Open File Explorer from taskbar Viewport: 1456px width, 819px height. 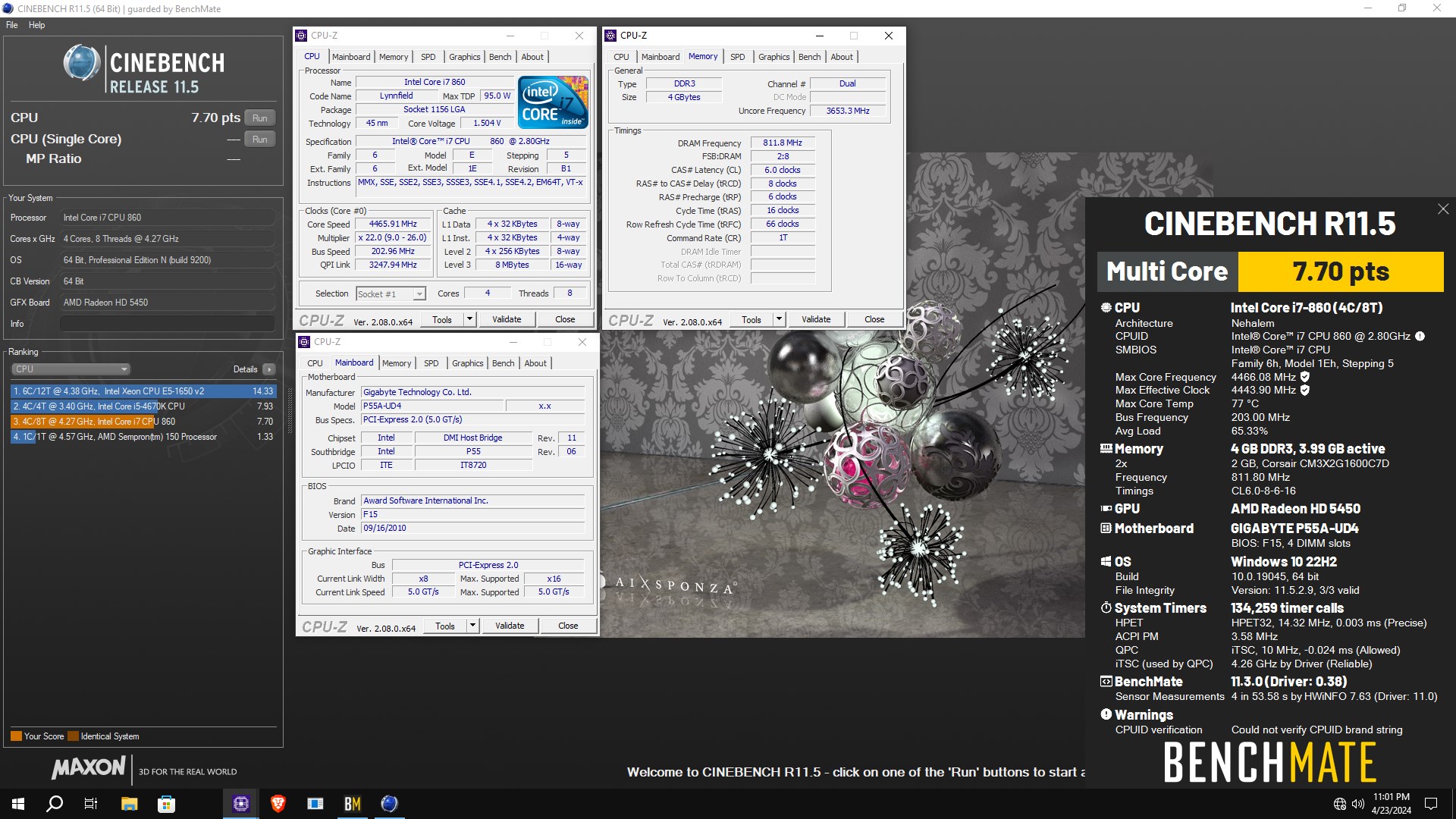tap(130, 804)
